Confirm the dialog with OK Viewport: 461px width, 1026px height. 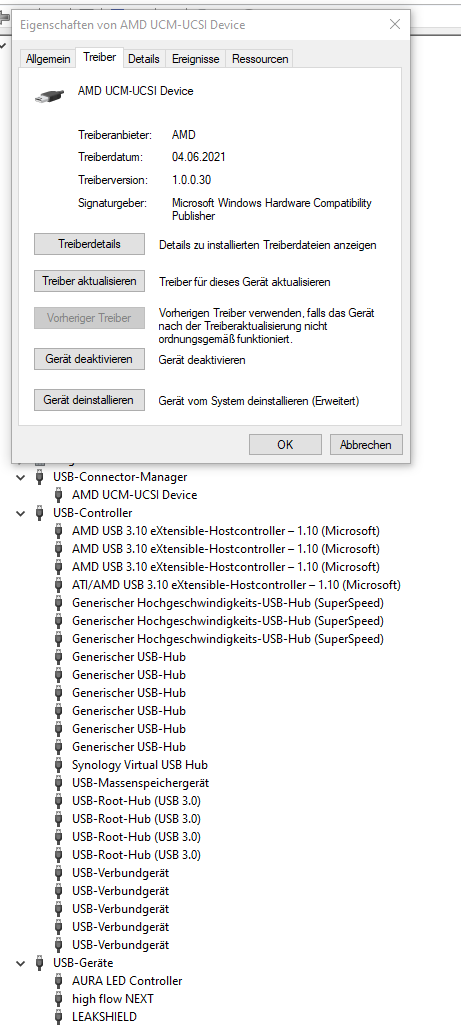pos(285,444)
